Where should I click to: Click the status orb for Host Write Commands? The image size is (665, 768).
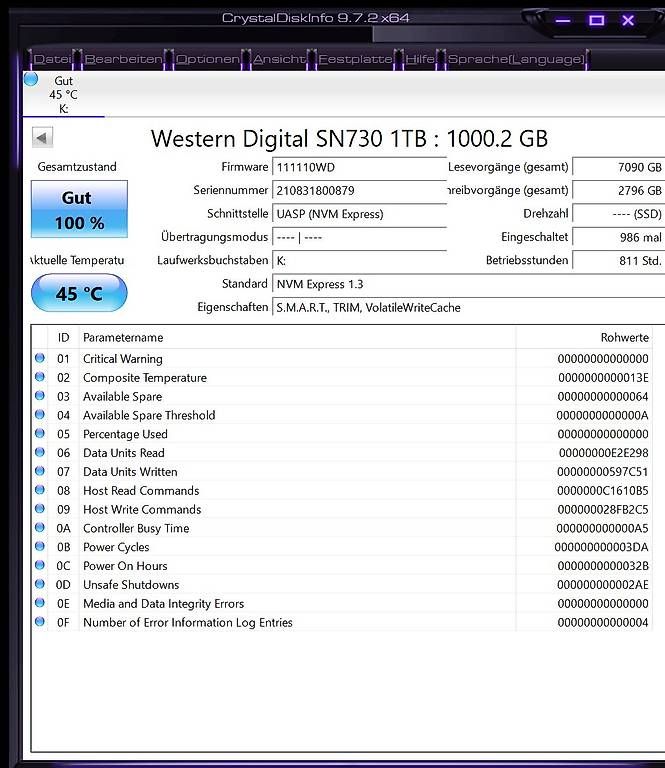pyautogui.click(x=40, y=508)
